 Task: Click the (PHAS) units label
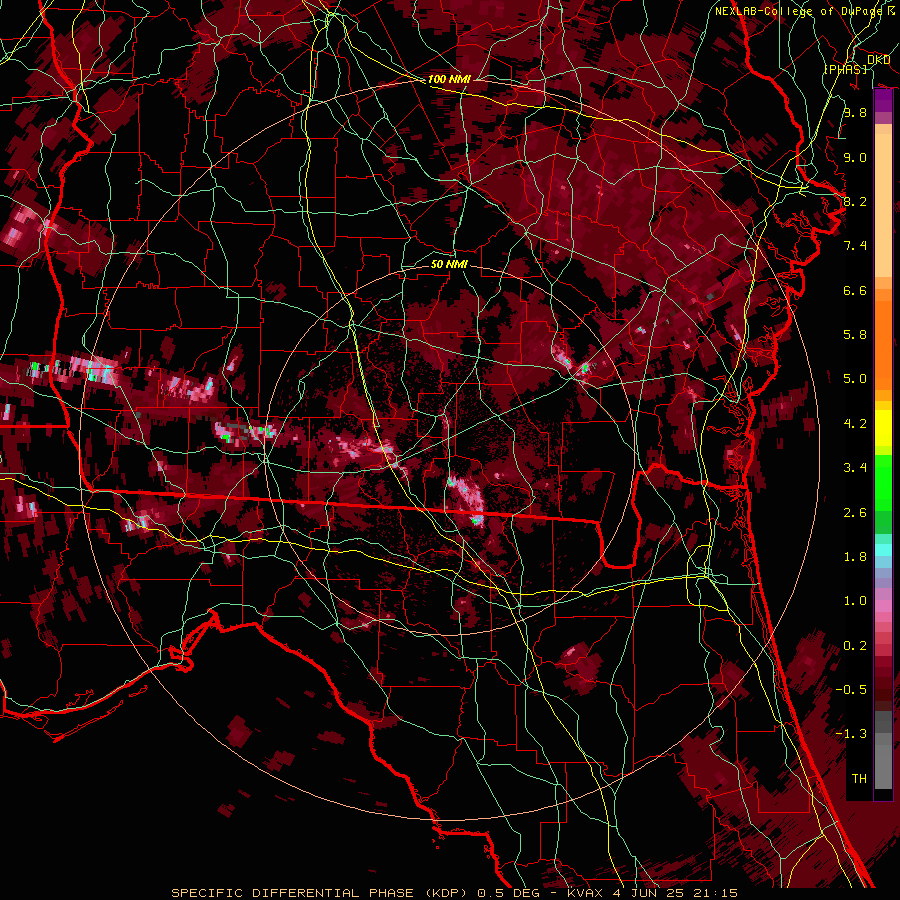pyautogui.click(x=845, y=69)
